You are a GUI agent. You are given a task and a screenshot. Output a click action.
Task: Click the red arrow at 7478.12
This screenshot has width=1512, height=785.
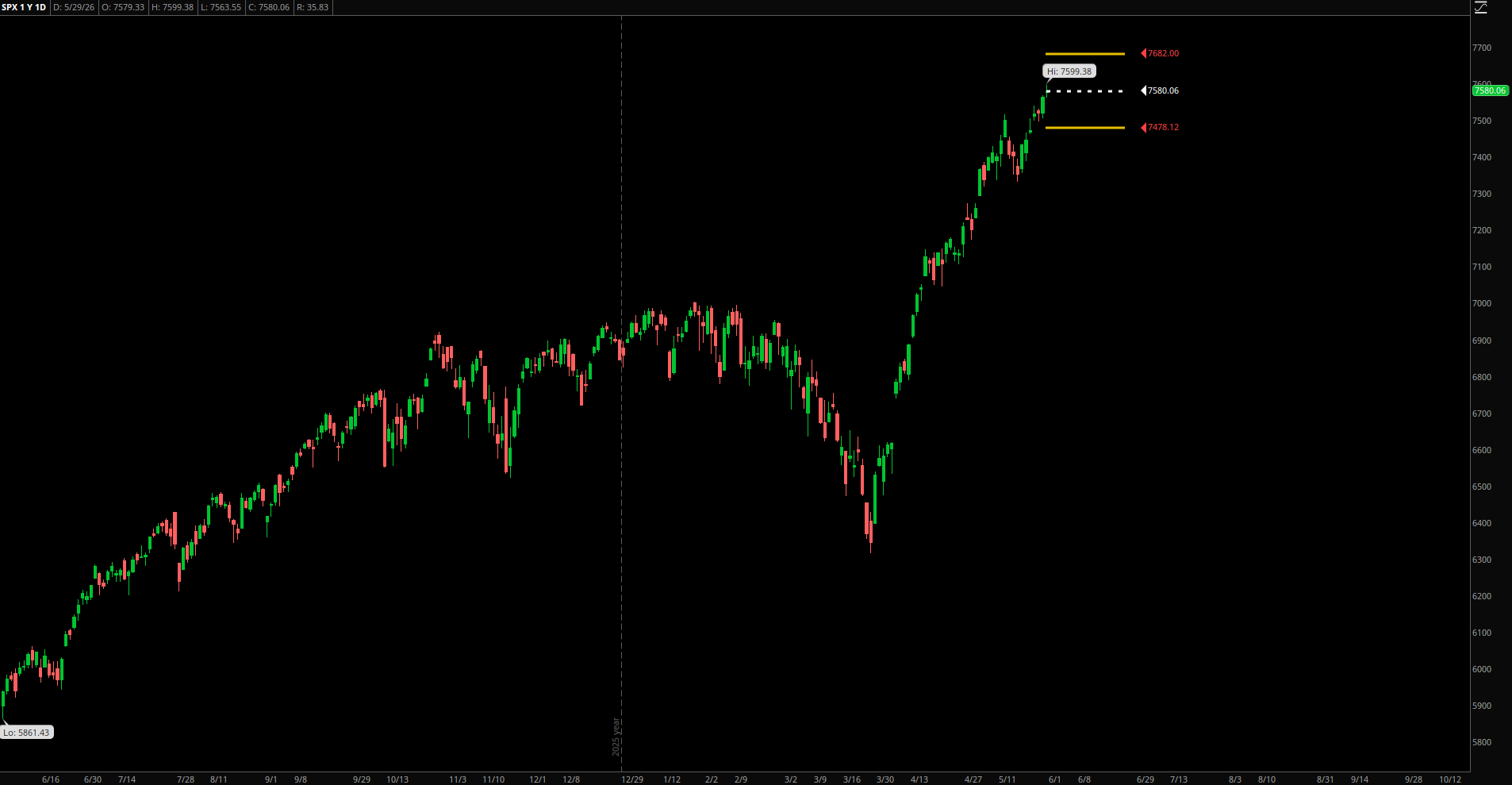pos(1143,127)
